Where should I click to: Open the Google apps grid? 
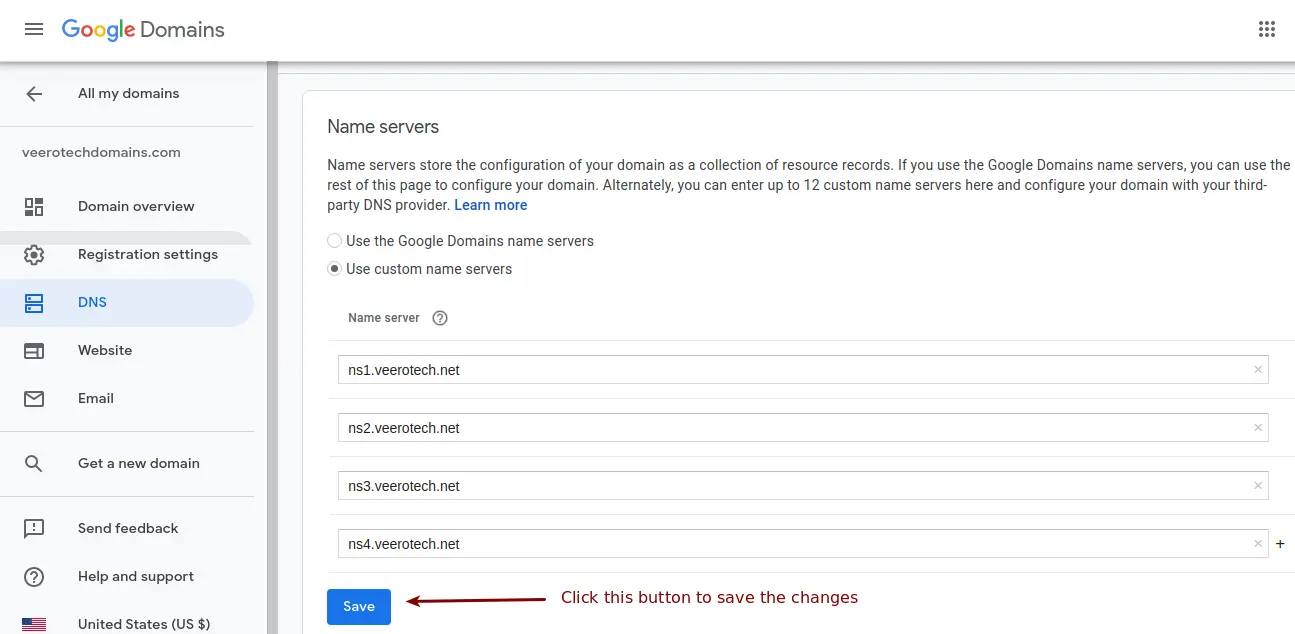pos(1267,29)
